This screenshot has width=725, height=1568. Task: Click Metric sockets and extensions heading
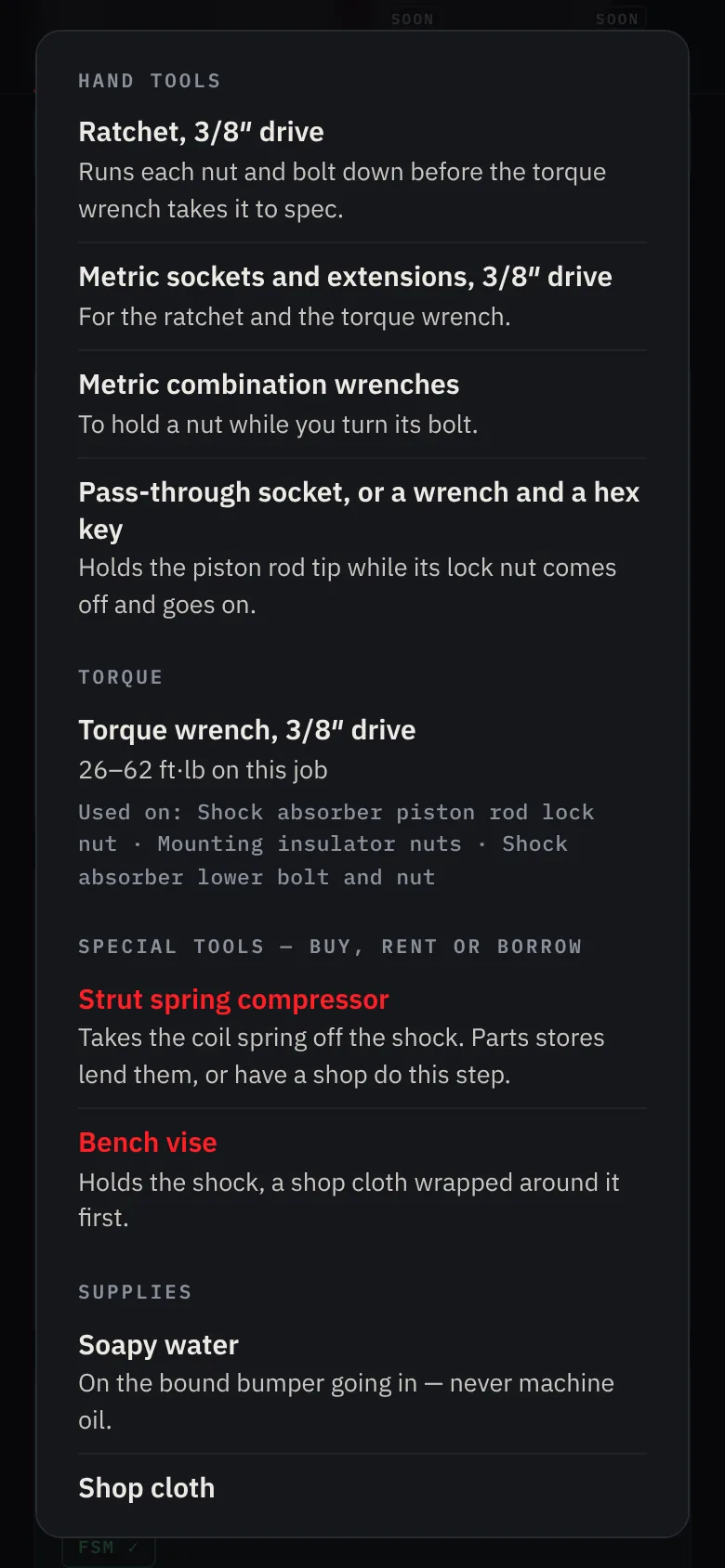tap(345, 277)
